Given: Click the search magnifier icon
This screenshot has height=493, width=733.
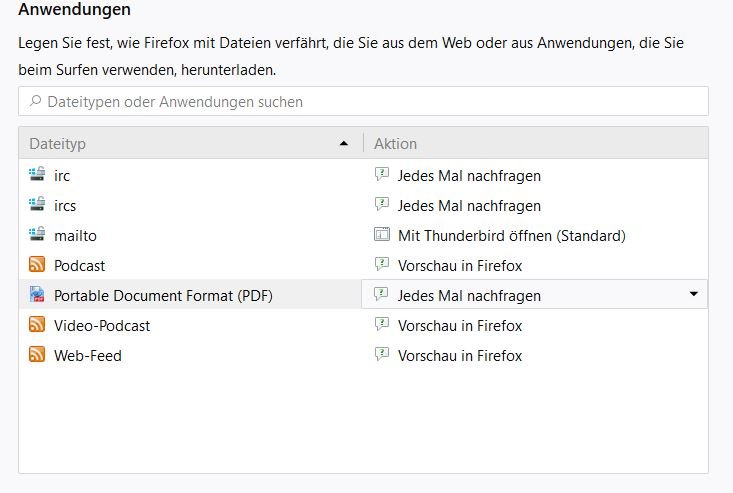Looking at the screenshot, I should (x=35, y=101).
